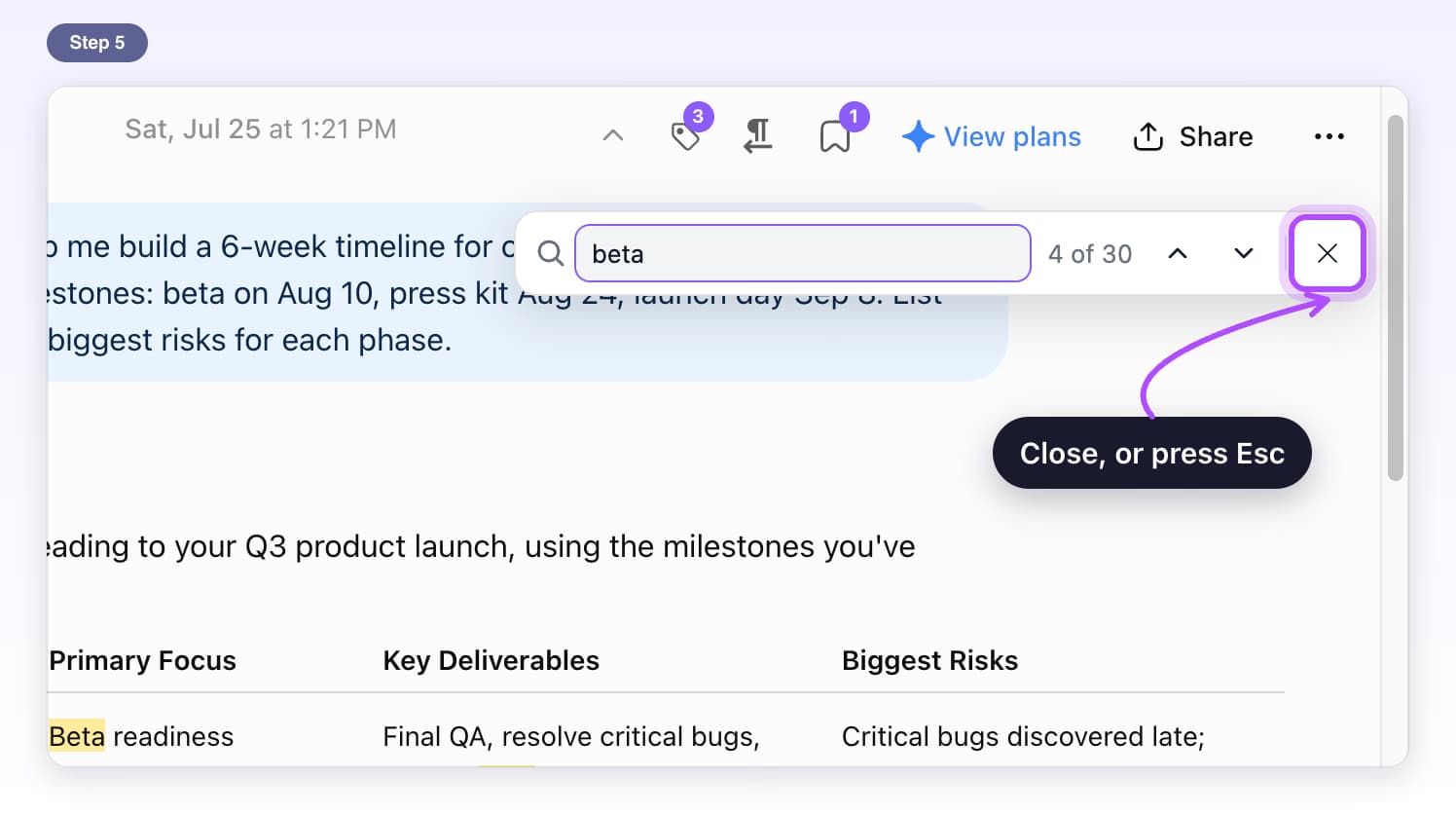1456x814 pixels.
Task: Go to next search match
Action: pyautogui.click(x=1243, y=253)
